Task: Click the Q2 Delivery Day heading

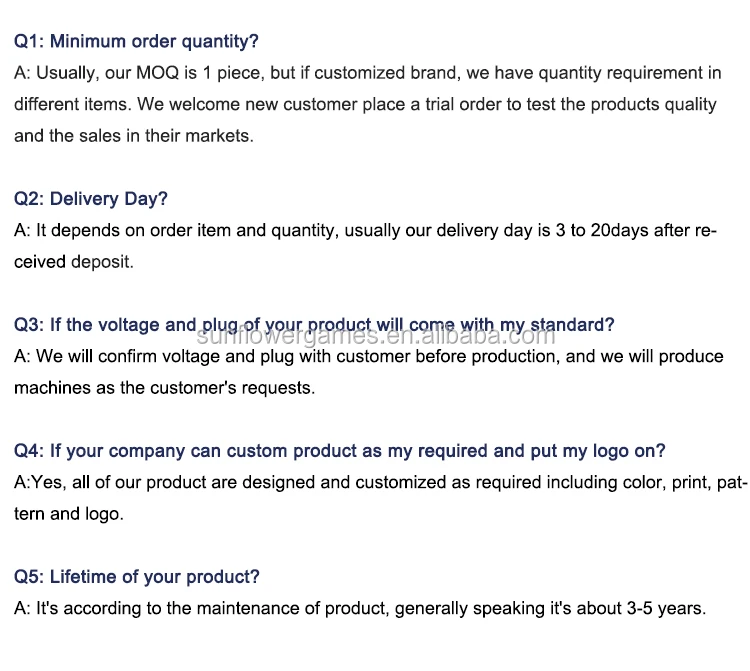Action: pyautogui.click(x=91, y=199)
